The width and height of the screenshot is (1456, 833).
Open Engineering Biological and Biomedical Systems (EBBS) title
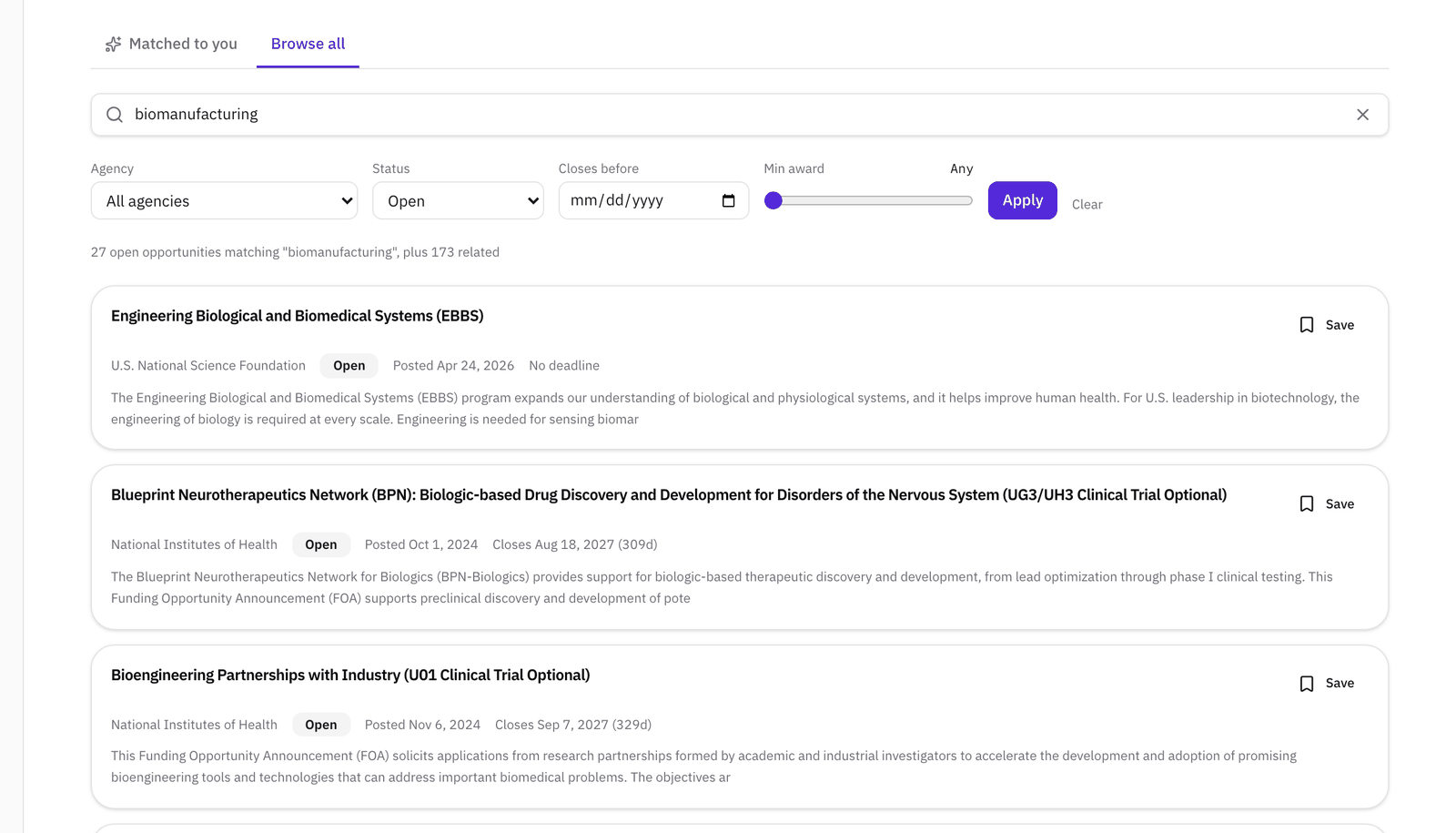(298, 316)
